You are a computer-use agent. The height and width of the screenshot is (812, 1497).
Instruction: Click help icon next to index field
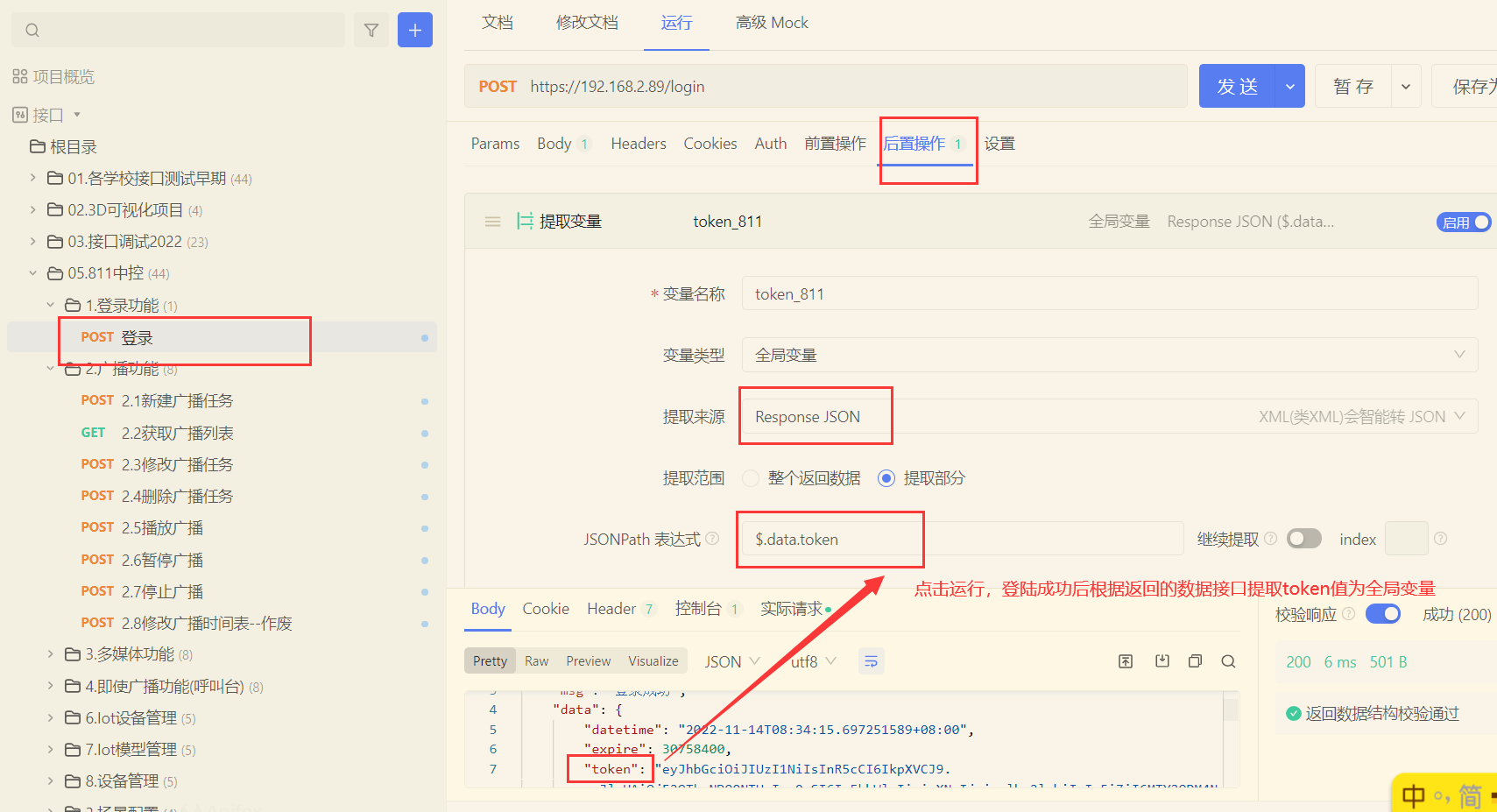pos(1441,539)
